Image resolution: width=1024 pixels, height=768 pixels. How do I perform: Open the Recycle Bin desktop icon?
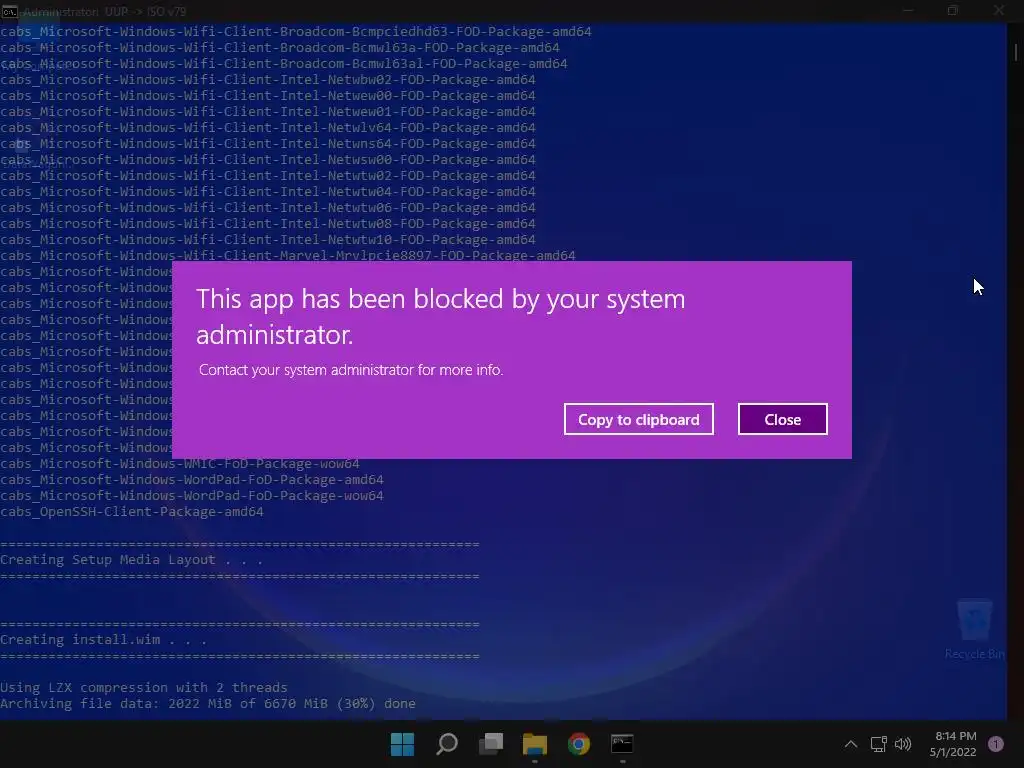[x=974, y=628]
